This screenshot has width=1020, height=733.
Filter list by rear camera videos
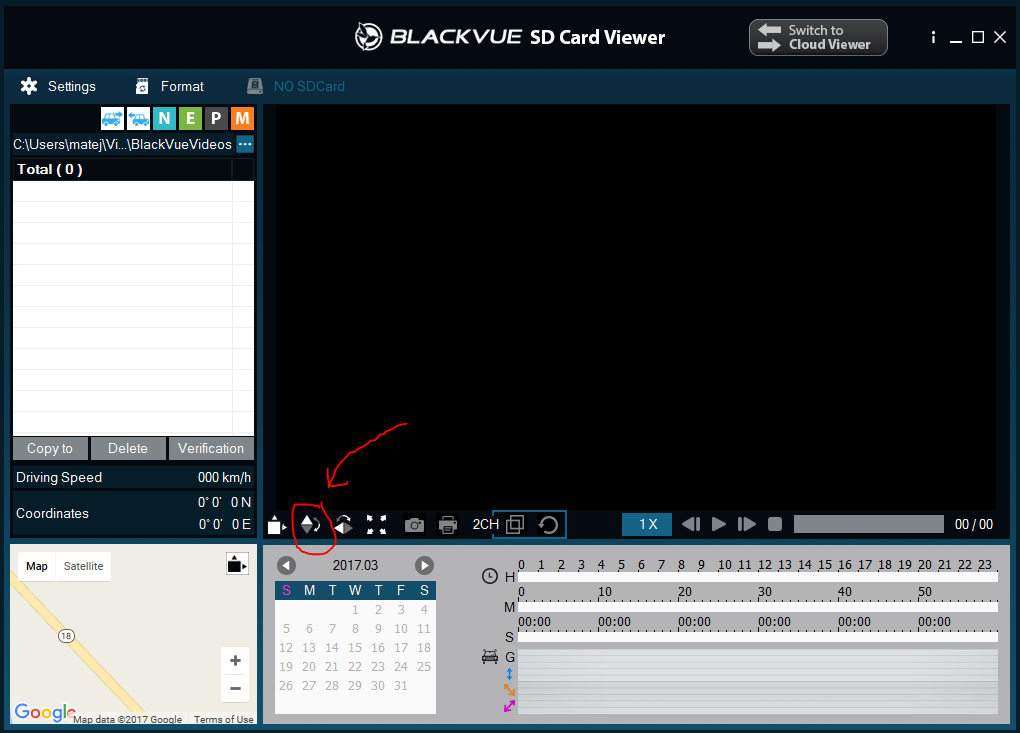[x=138, y=118]
